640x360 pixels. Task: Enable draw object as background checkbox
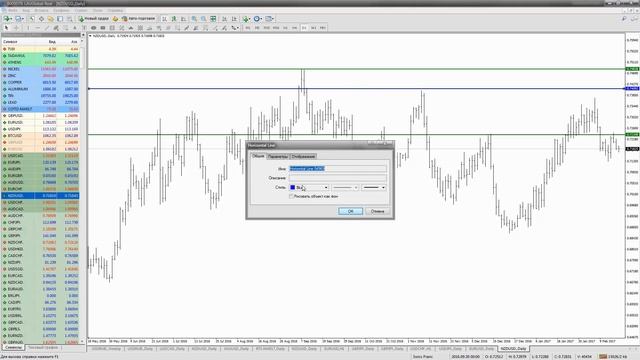[x=291, y=196]
